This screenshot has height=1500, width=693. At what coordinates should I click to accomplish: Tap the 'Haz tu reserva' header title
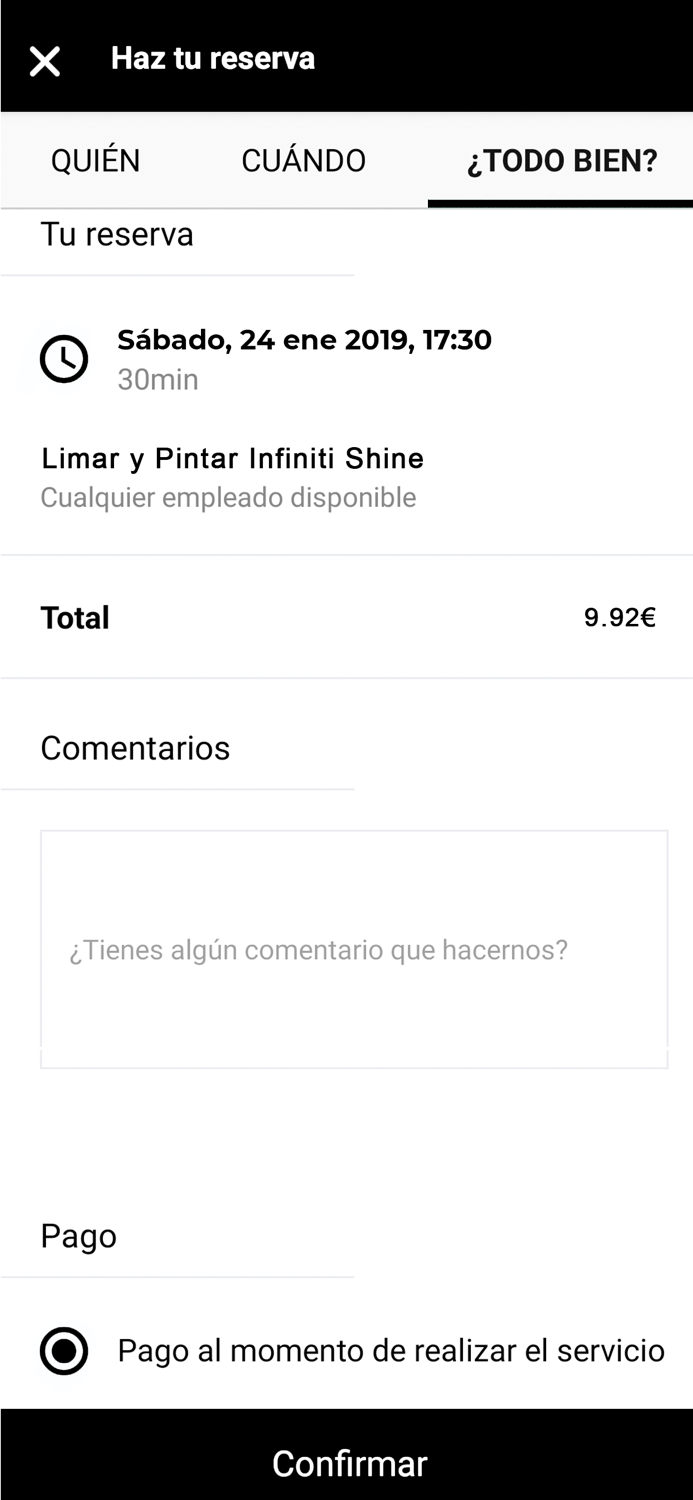click(213, 58)
